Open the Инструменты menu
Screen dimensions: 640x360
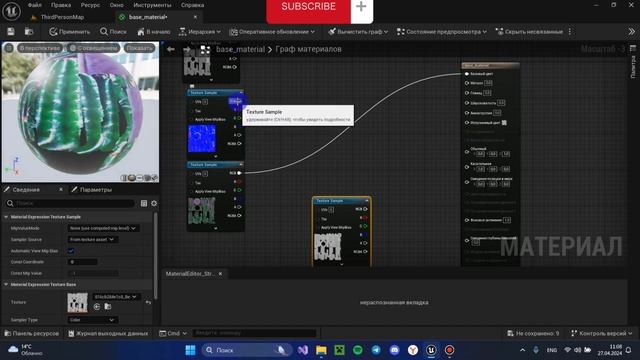pyautogui.click(x=152, y=5)
